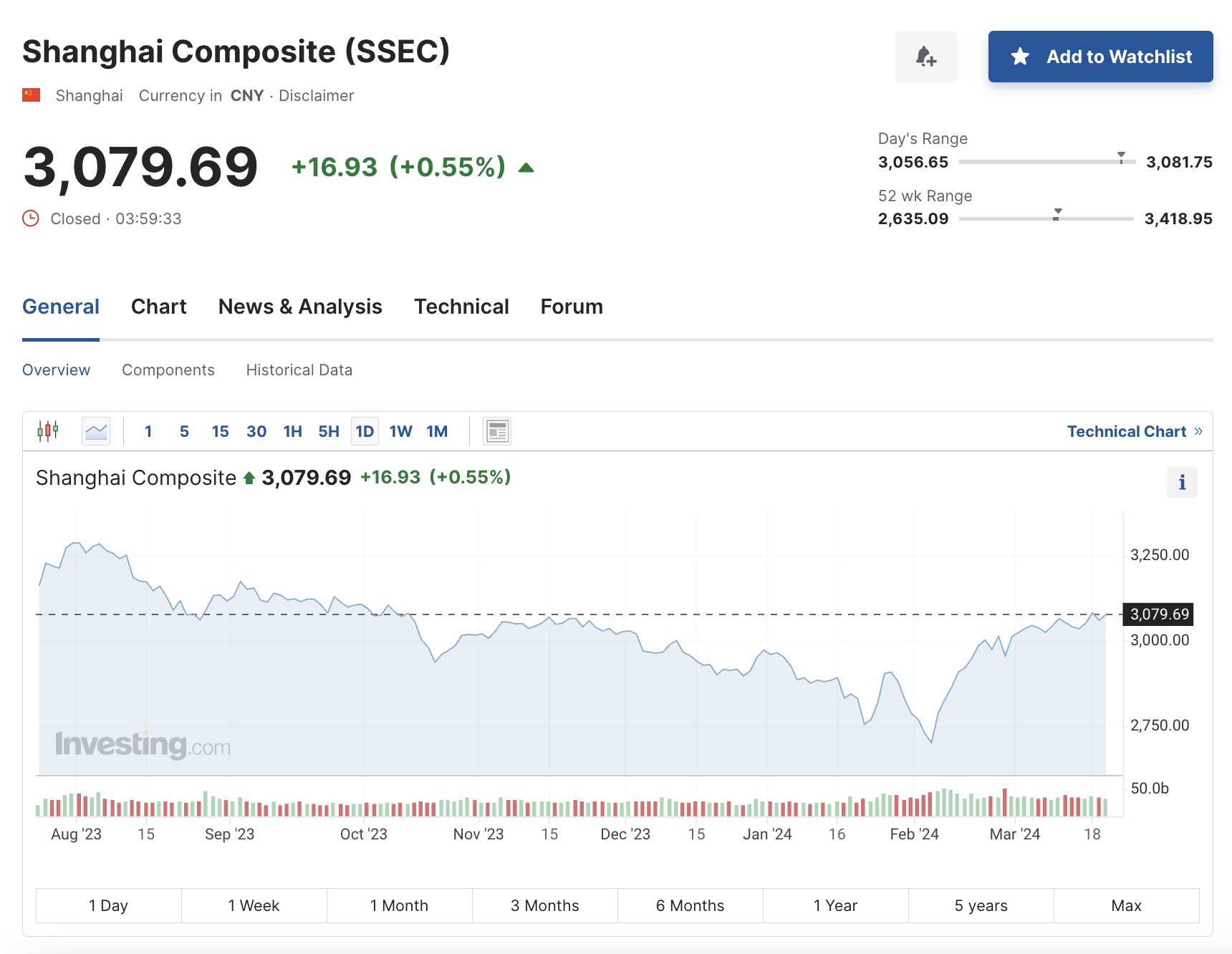The width and height of the screenshot is (1232, 954).
Task: Open the Chart tab
Action: tap(158, 307)
